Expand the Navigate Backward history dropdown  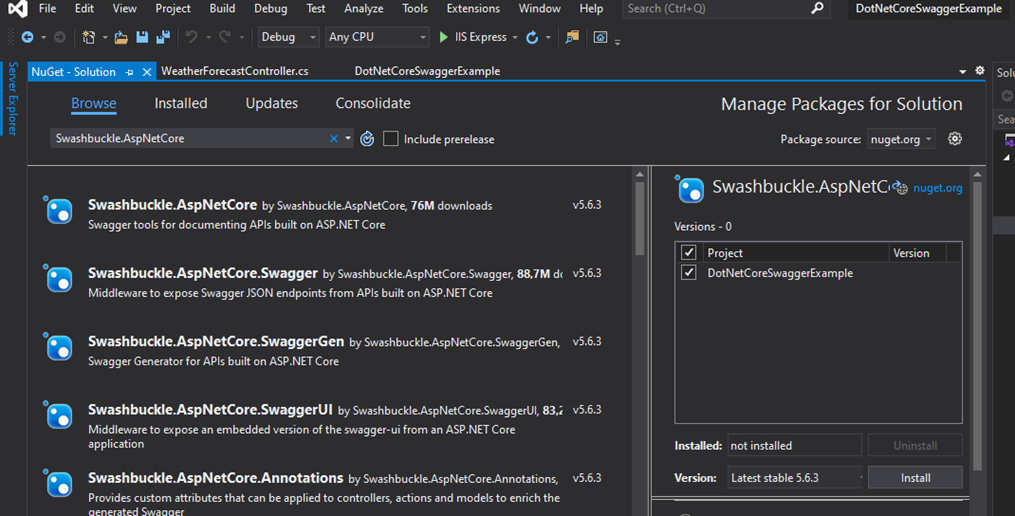43,38
